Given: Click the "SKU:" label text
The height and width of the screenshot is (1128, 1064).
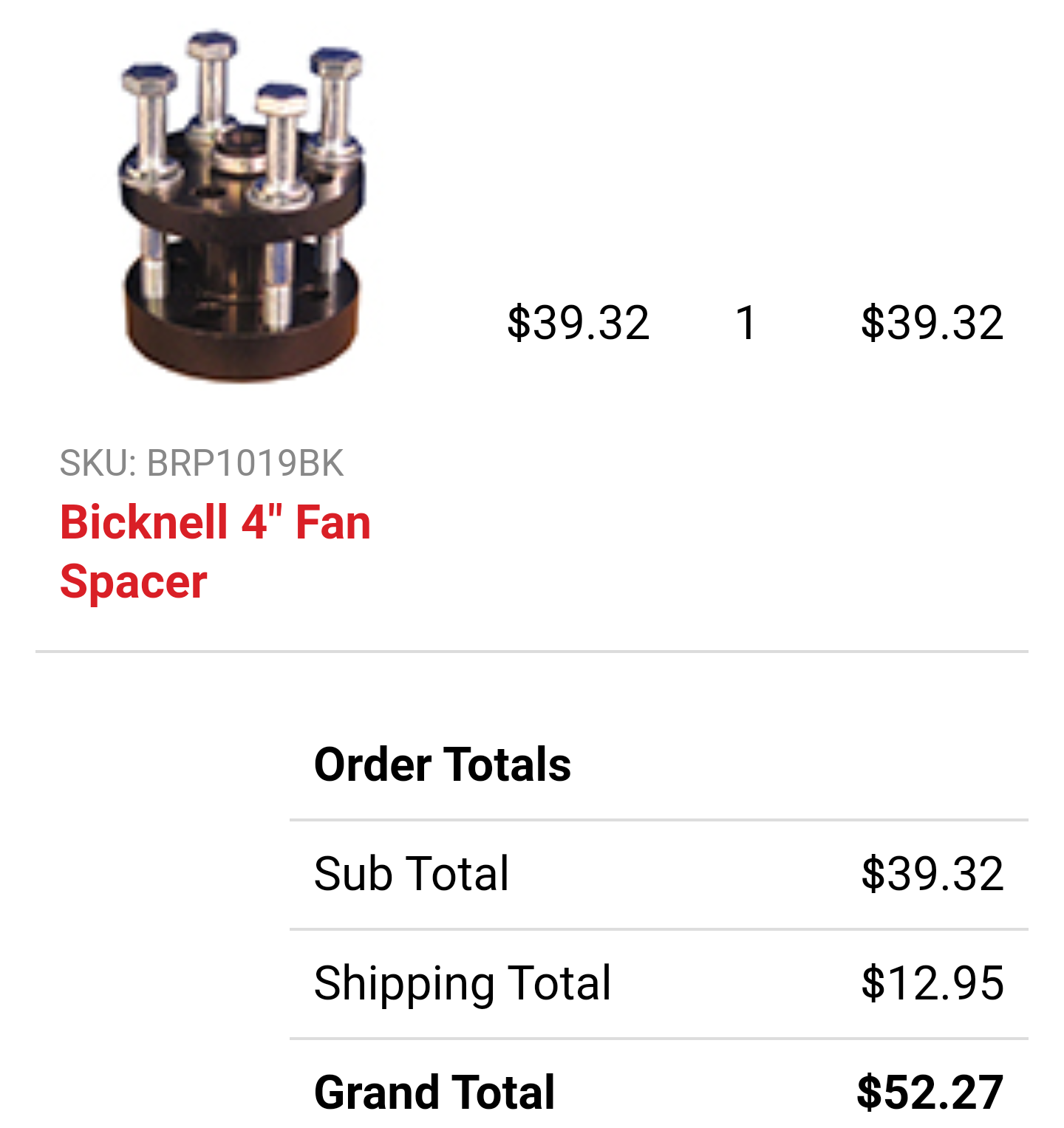Looking at the screenshot, I should pos(98,463).
